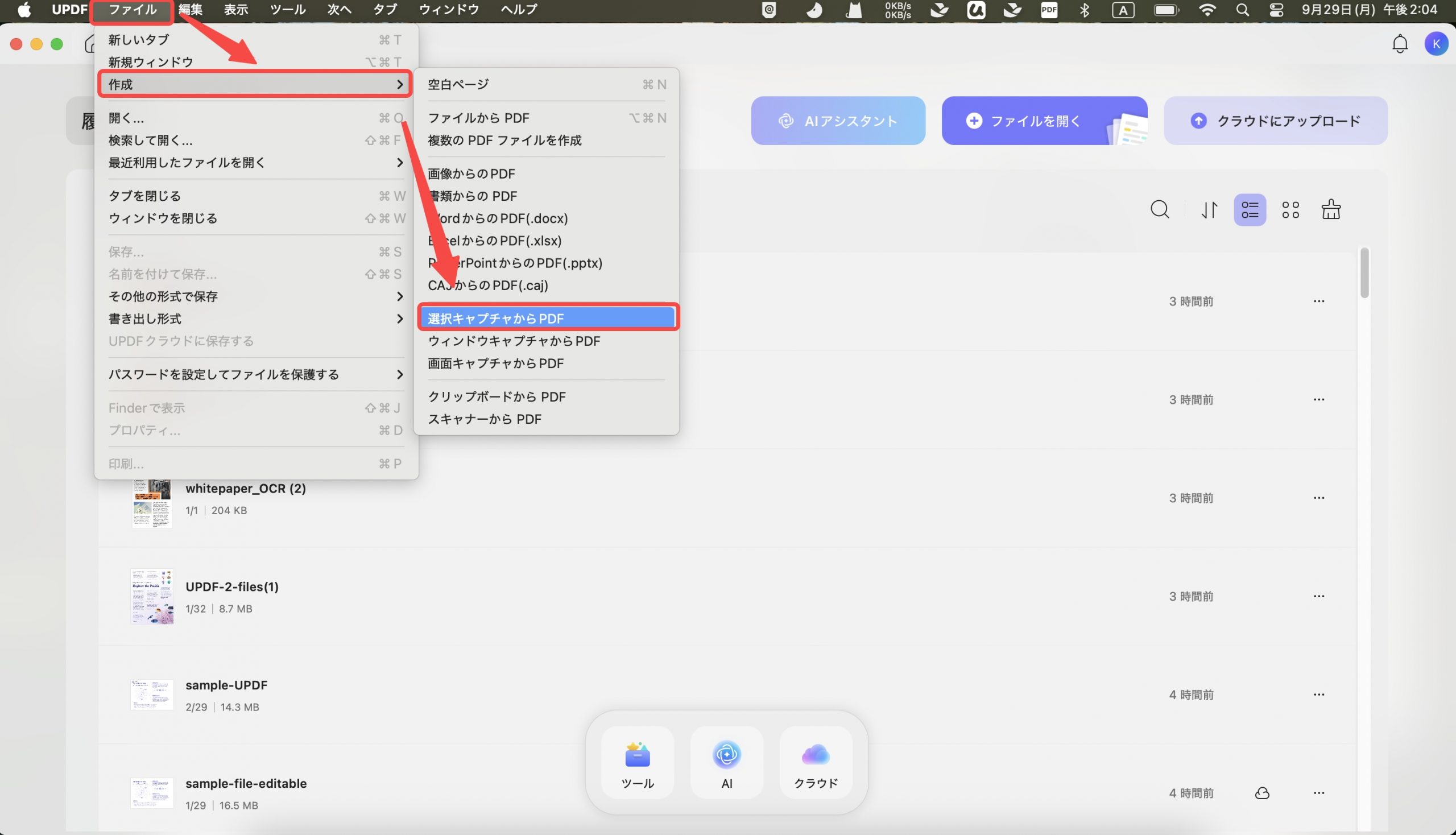Click the input source A icon
Image resolution: width=1456 pixels, height=835 pixels.
pyautogui.click(x=1123, y=10)
